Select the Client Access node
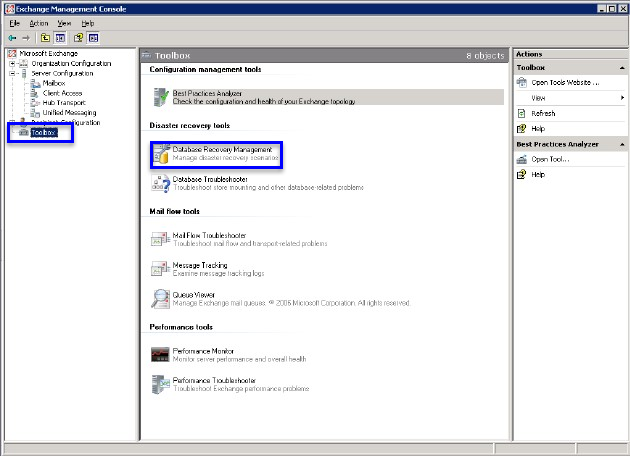This screenshot has height=456, width=630. coord(62,93)
